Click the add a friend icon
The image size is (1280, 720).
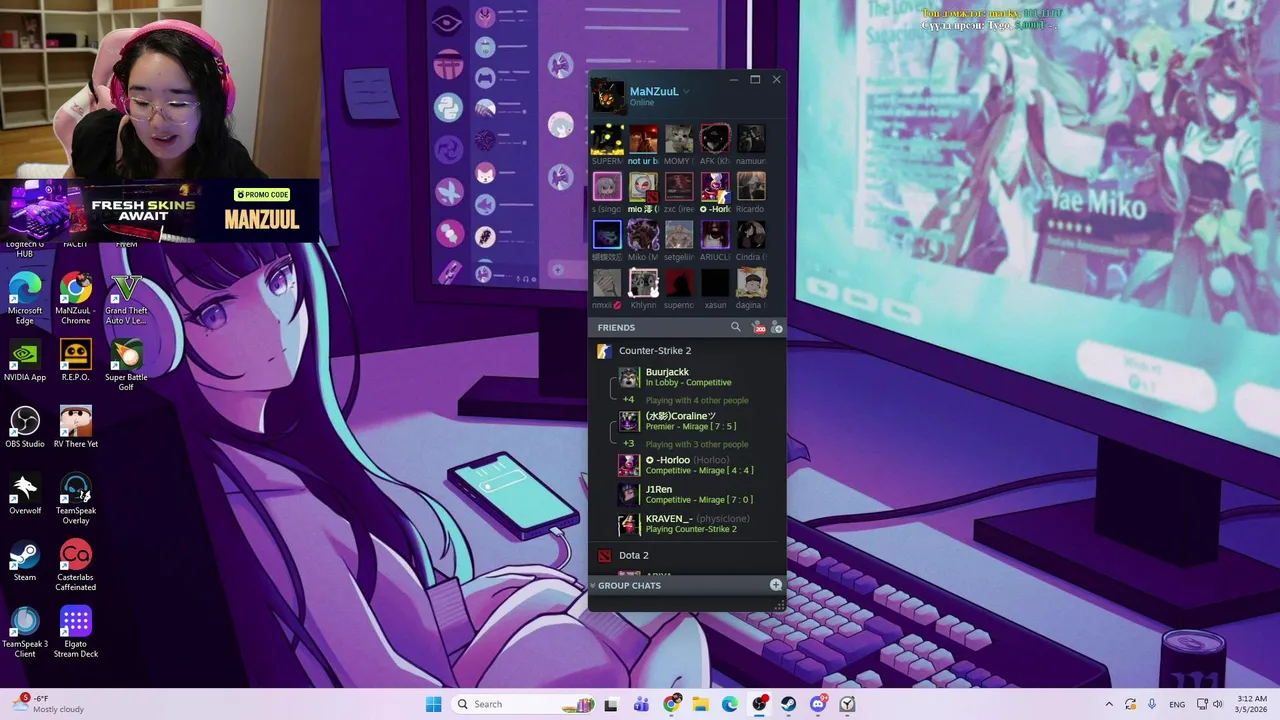tap(777, 327)
